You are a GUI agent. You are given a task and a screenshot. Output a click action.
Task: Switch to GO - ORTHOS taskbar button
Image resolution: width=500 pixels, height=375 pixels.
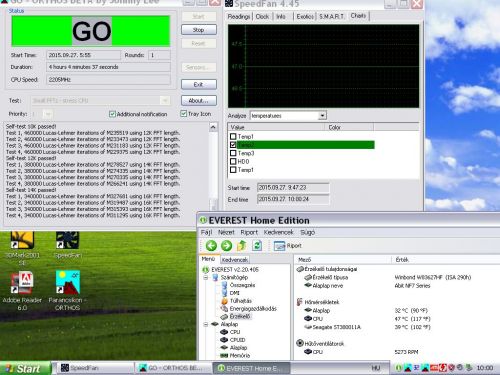tap(173, 368)
